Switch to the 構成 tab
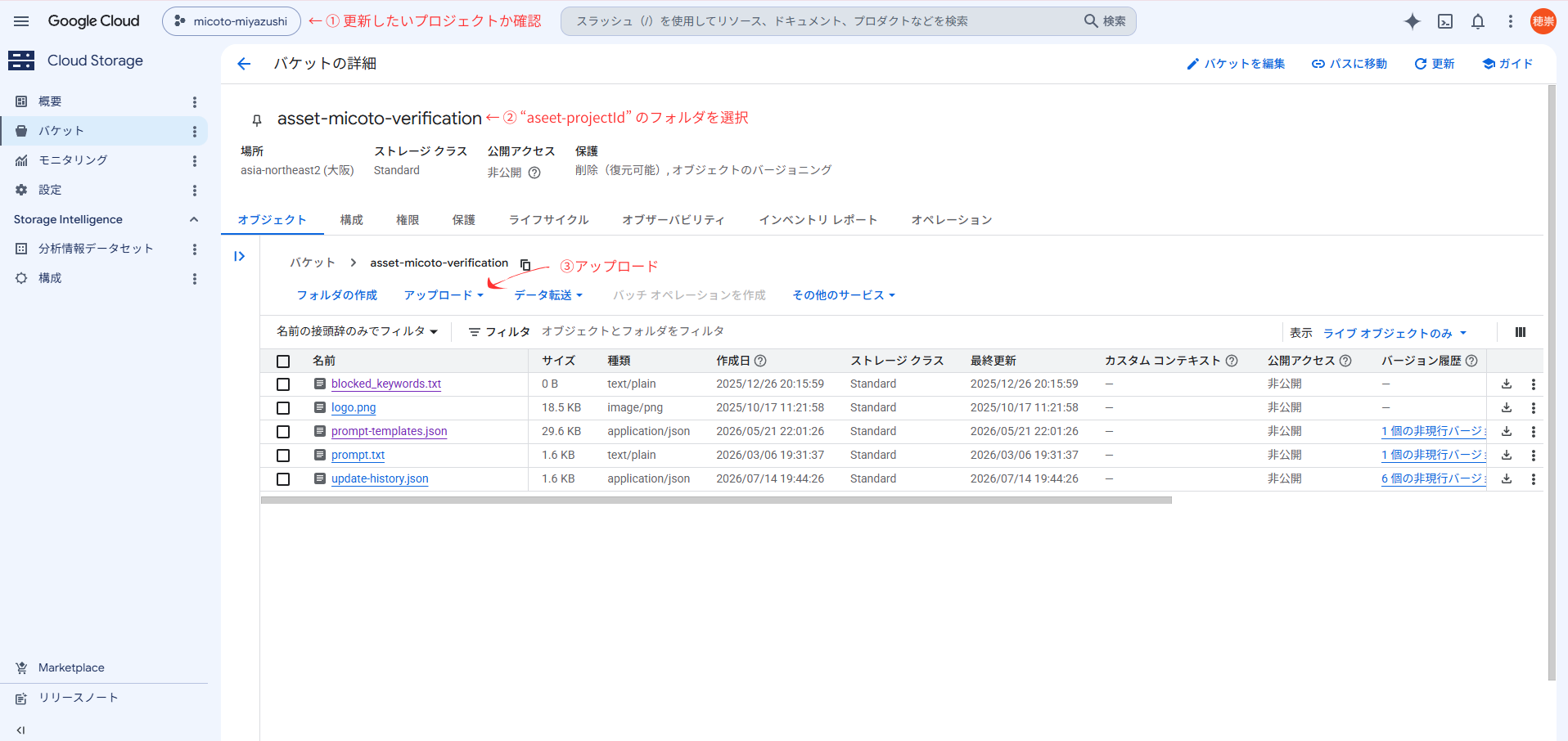This screenshot has width=1568, height=741. [352, 220]
